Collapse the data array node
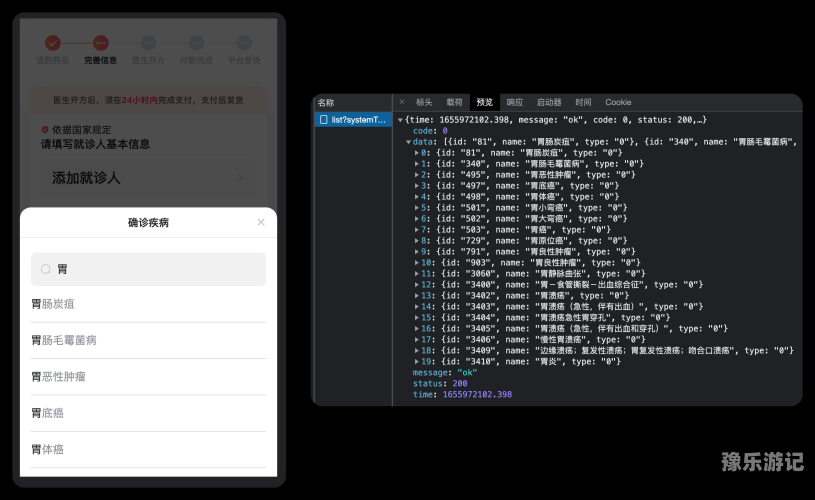The image size is (815, 500). [409, 142]
